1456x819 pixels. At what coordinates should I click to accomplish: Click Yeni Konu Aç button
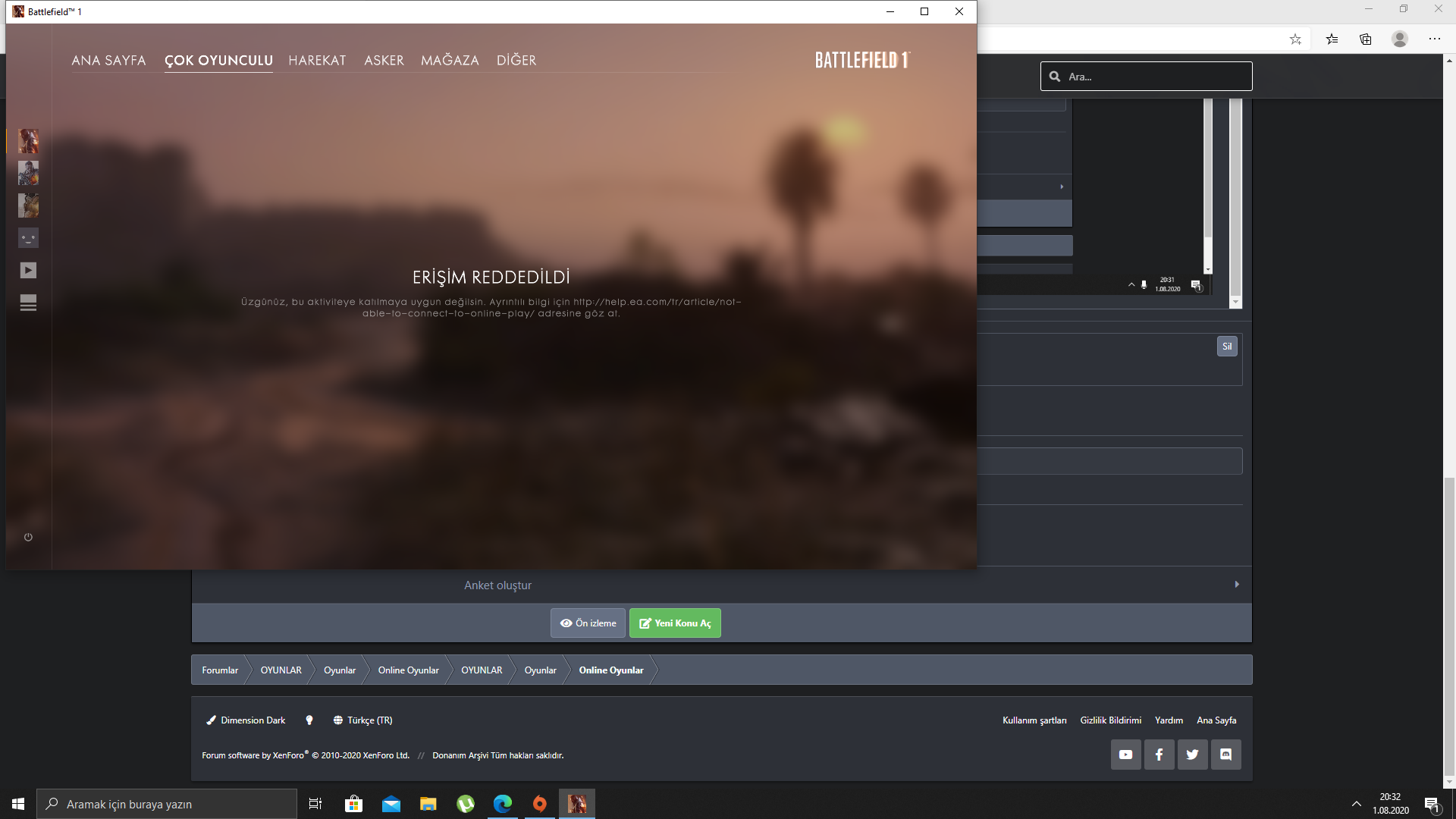[x=675, y=623]
